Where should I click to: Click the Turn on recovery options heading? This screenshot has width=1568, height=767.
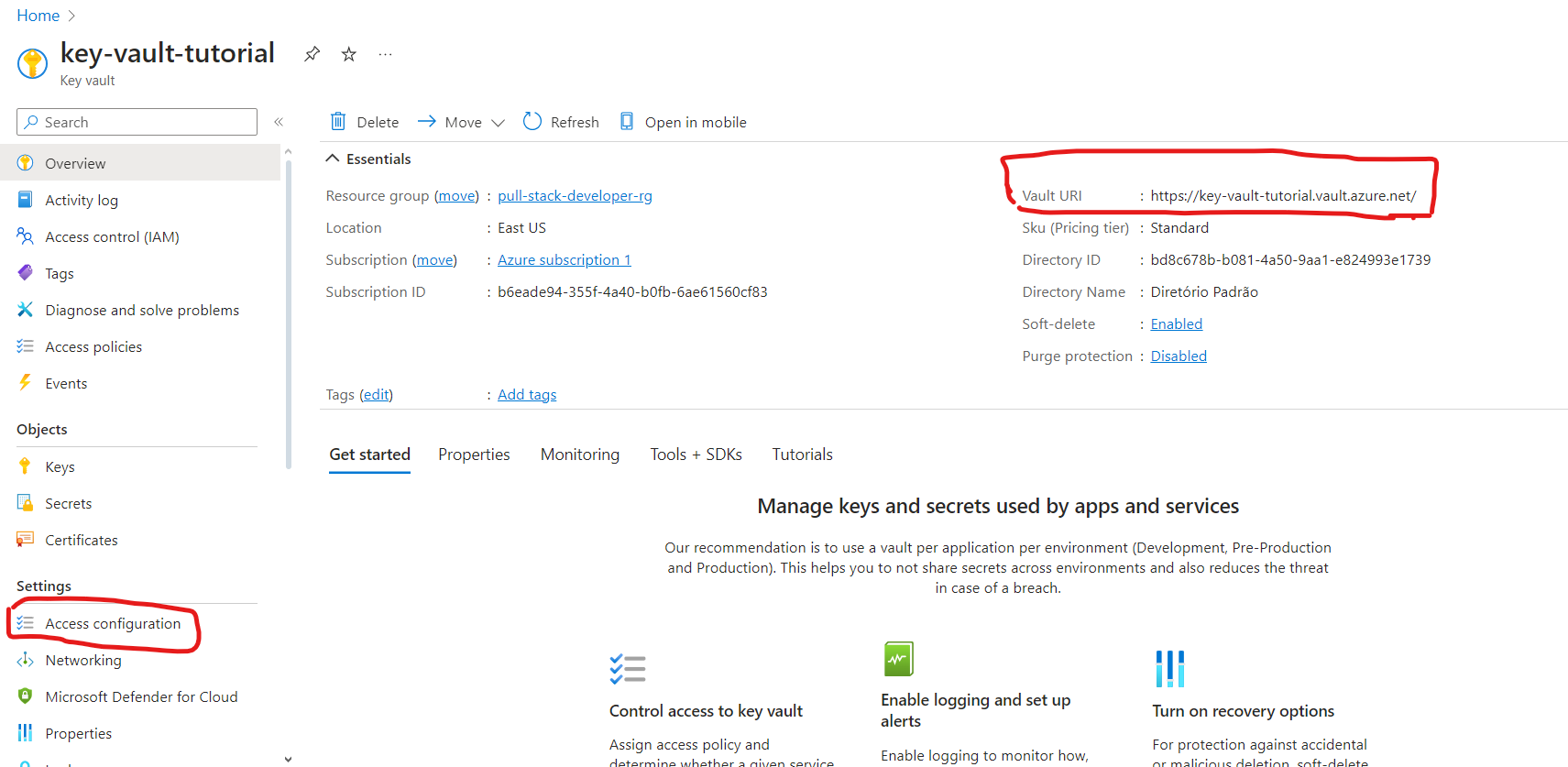pyautogui.click(x=1243, y=711)
